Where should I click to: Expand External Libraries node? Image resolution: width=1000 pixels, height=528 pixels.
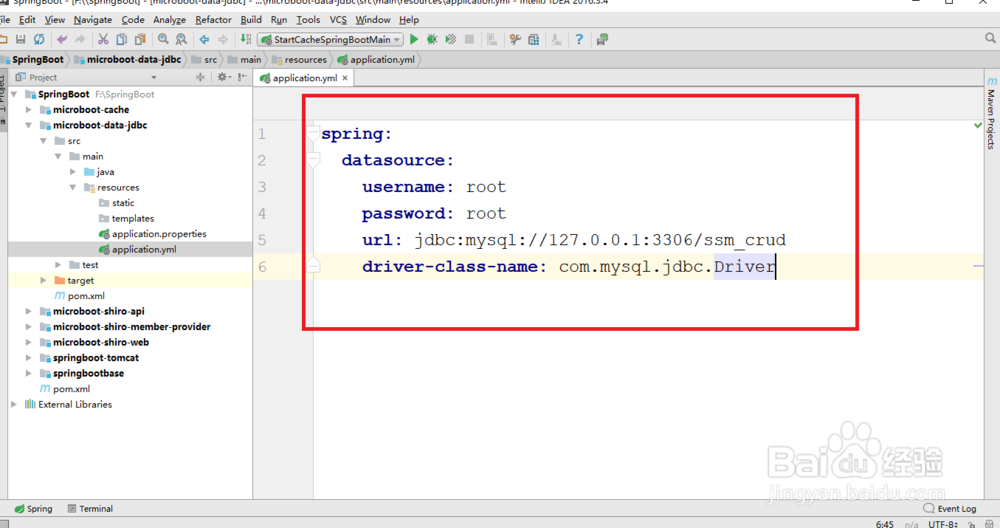[13, 404]
